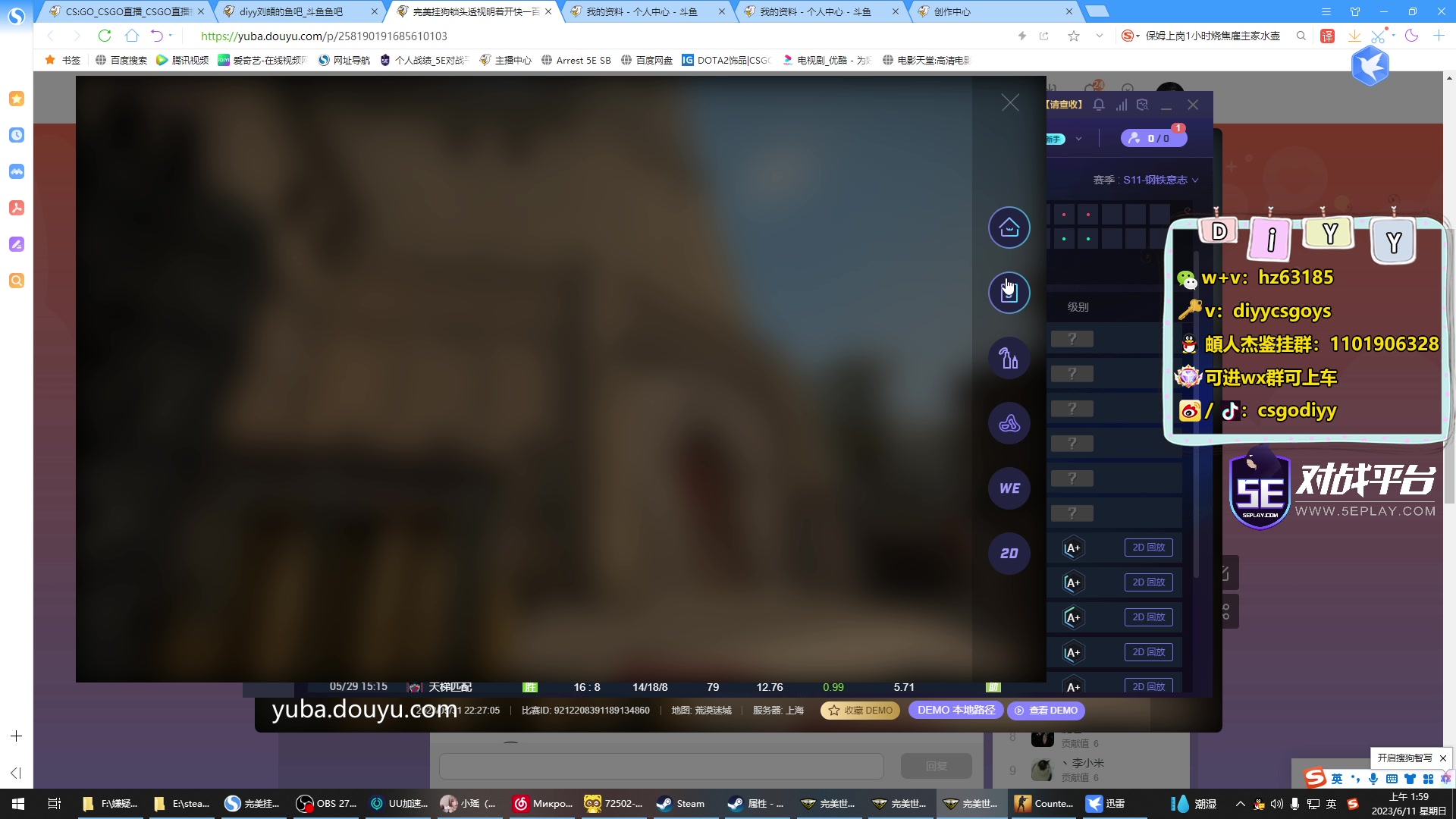The width and height of the screenshot is (1456, 819).
Task: Open the bag icon under the cursor
Action: click(1009, 293)
